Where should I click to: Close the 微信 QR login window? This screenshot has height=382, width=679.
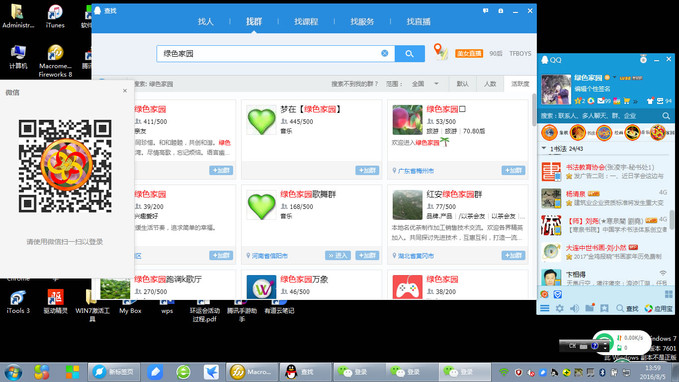tap(125, 91)
